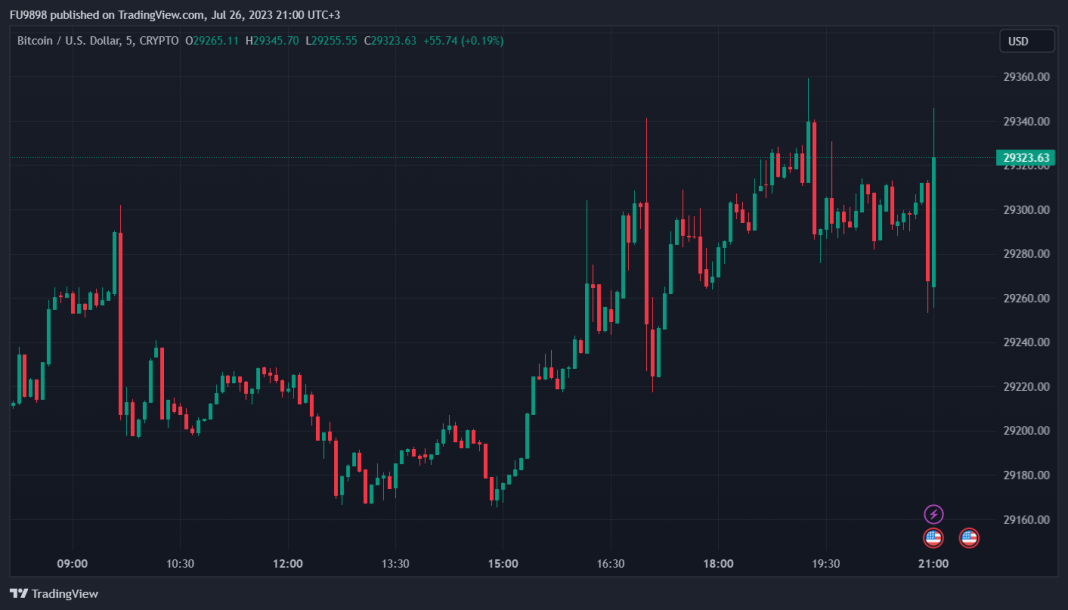Click the purple lightning bolt icon
The image size is (1068, 610).
click(x=933, y=514)
